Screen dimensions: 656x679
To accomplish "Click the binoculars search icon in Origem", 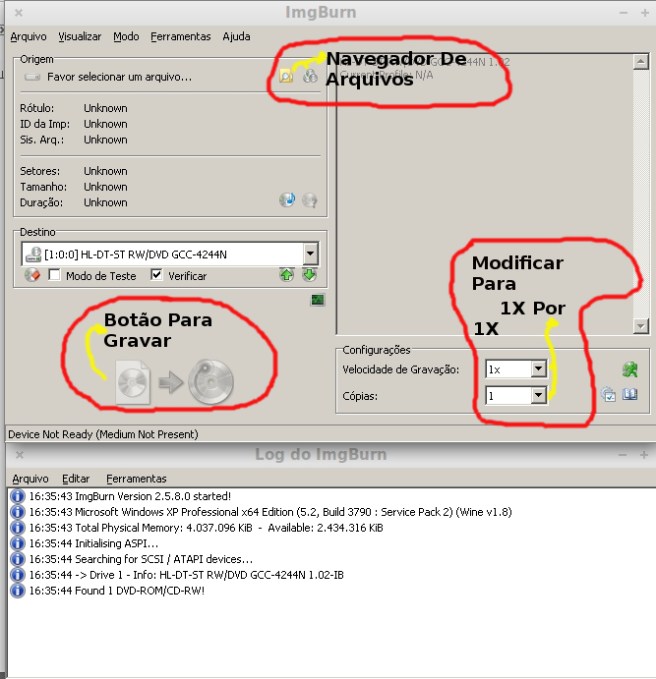I will [x=309, y=76].
